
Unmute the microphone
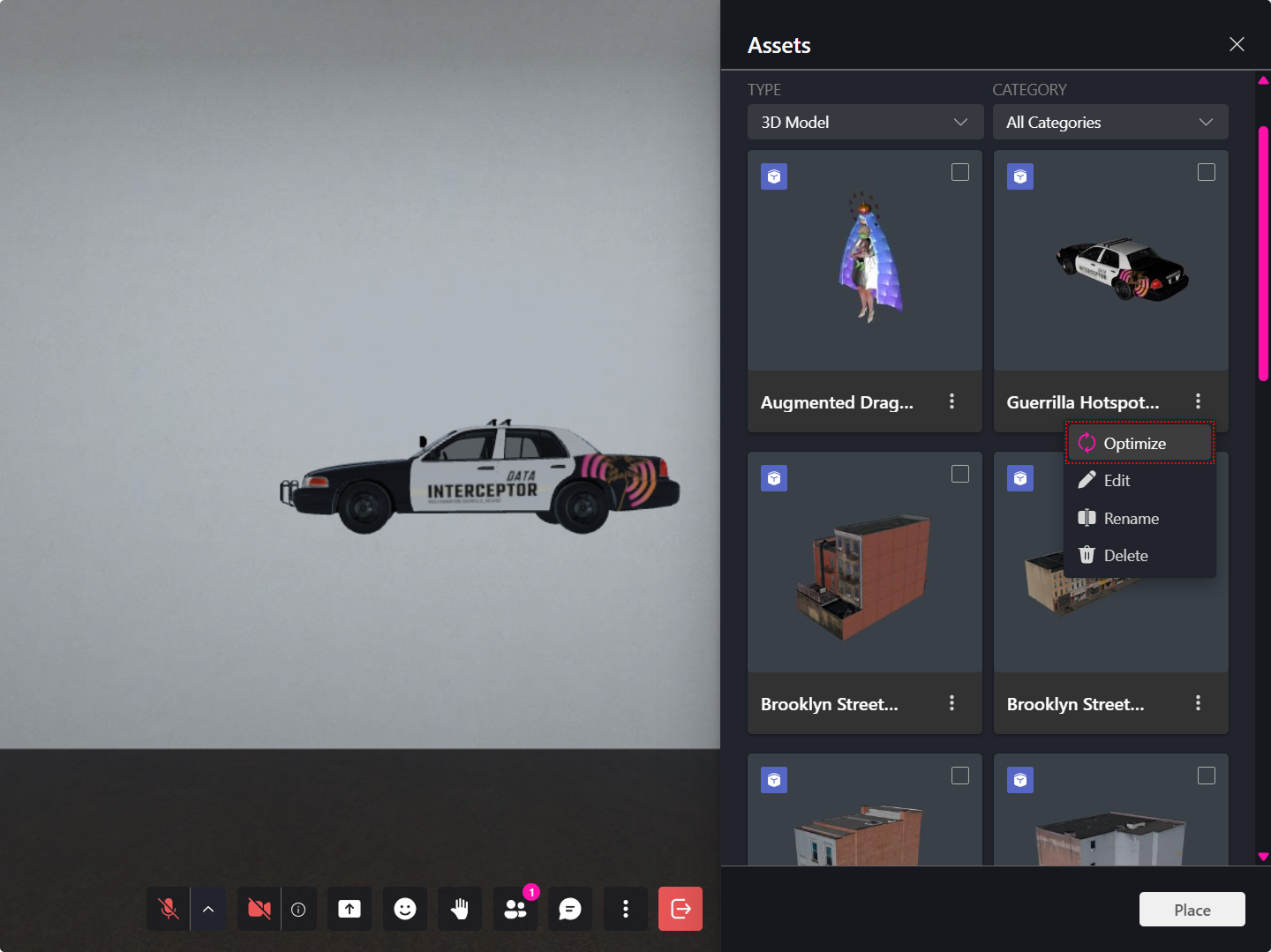(x=167, y=909)
